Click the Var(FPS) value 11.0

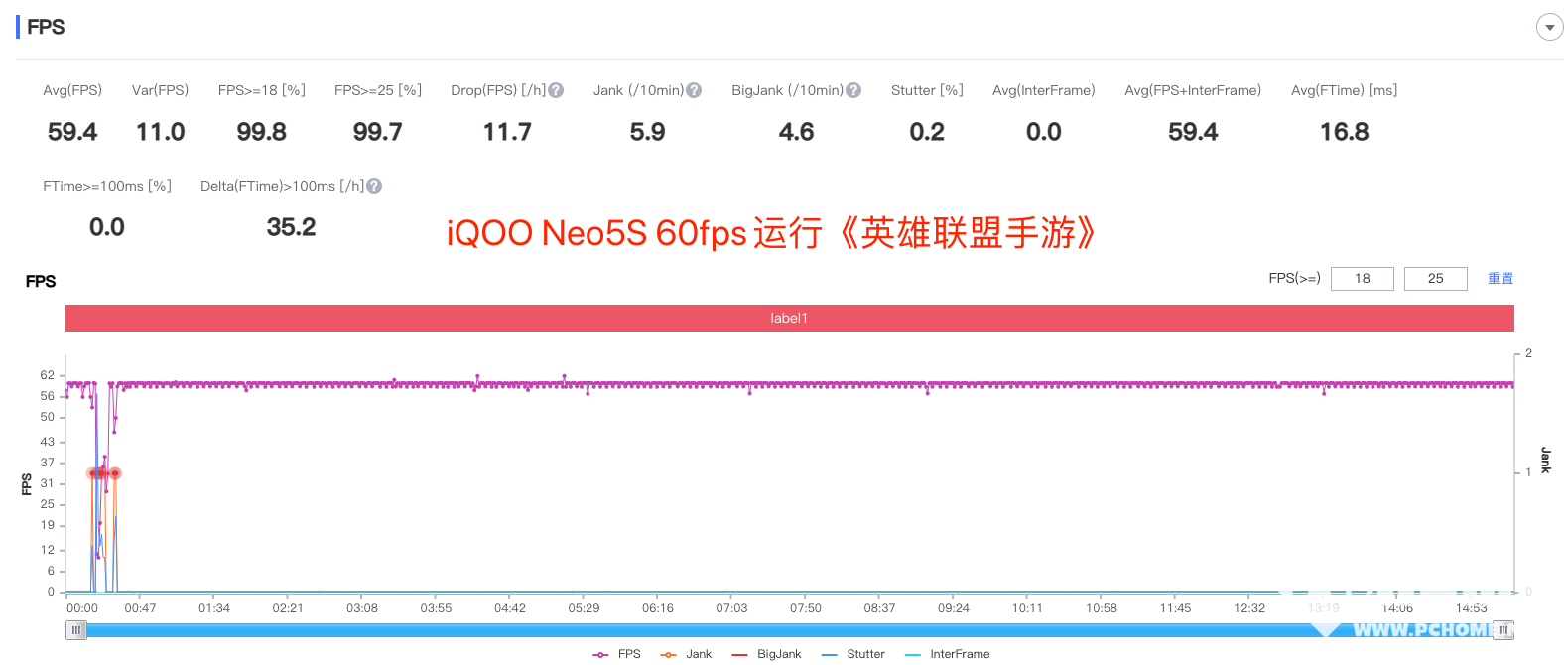coord(161,132)
